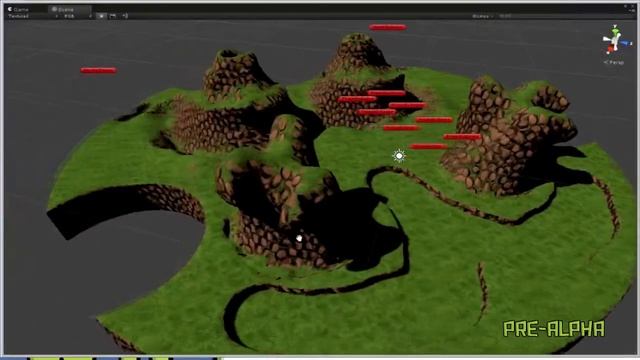Image resolution: width=640 pixels, height=360 pixels.
Task: Switch to the Game tab
Action: tap(18, 9)
